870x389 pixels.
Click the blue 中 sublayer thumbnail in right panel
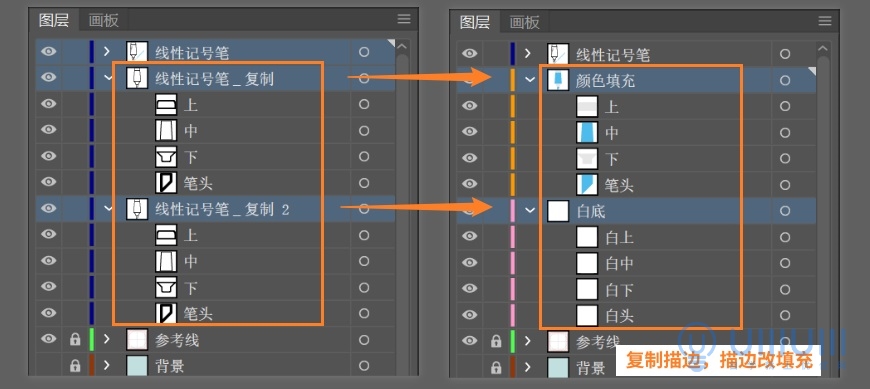587,133
